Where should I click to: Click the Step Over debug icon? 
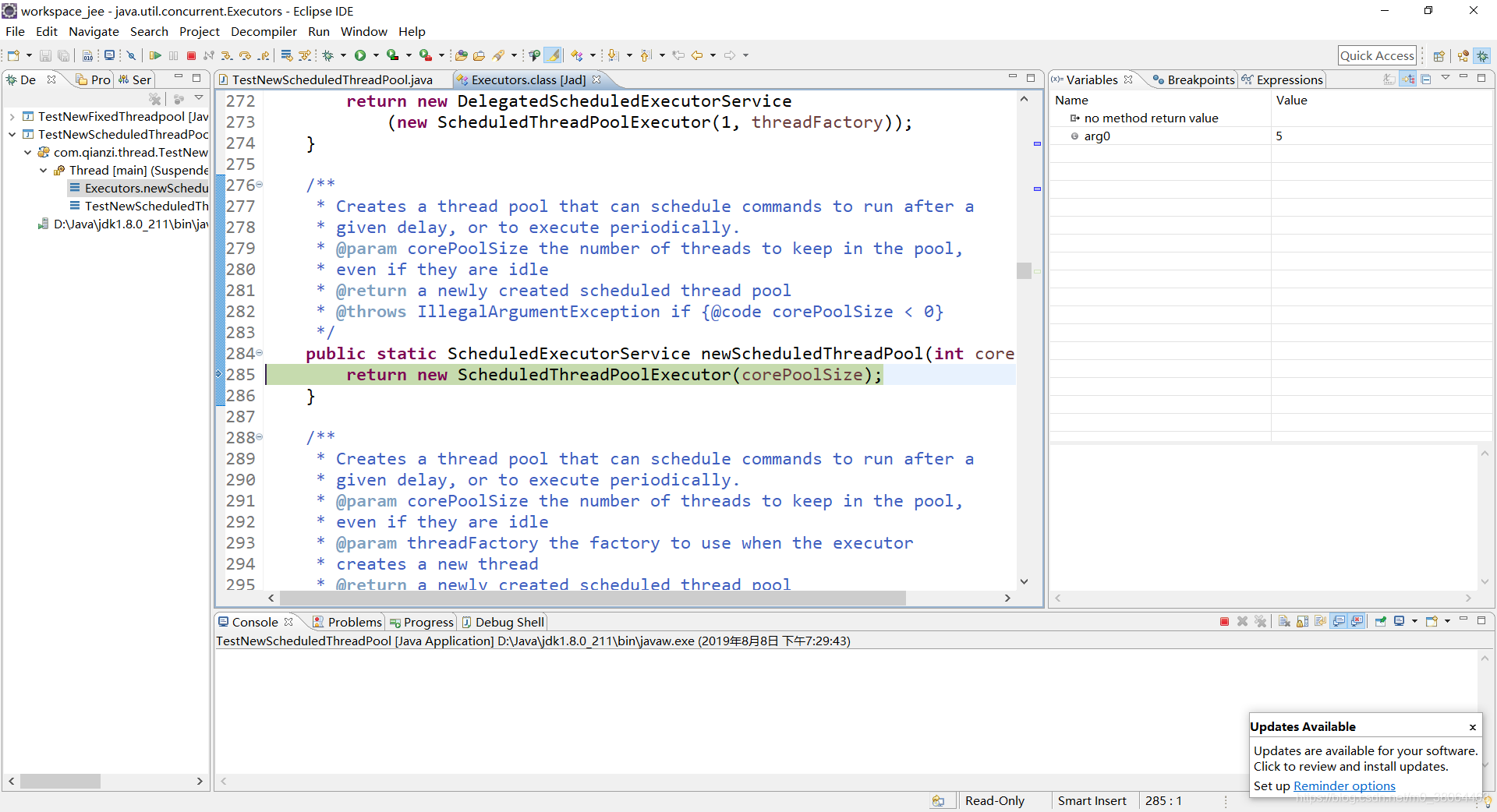(x=245, y=55)
